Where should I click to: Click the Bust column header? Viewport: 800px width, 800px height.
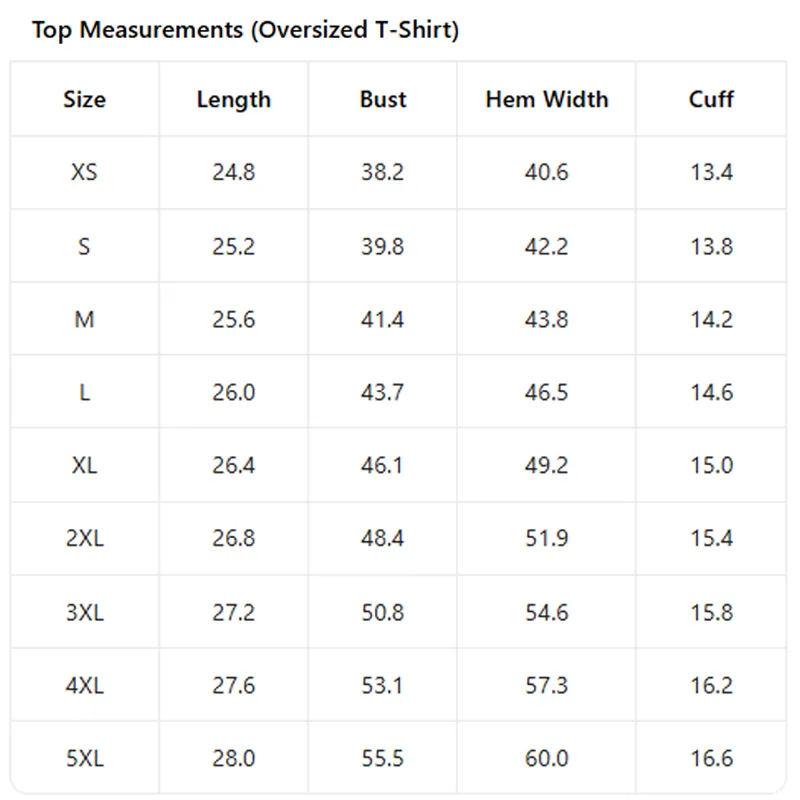coord(383,100)
